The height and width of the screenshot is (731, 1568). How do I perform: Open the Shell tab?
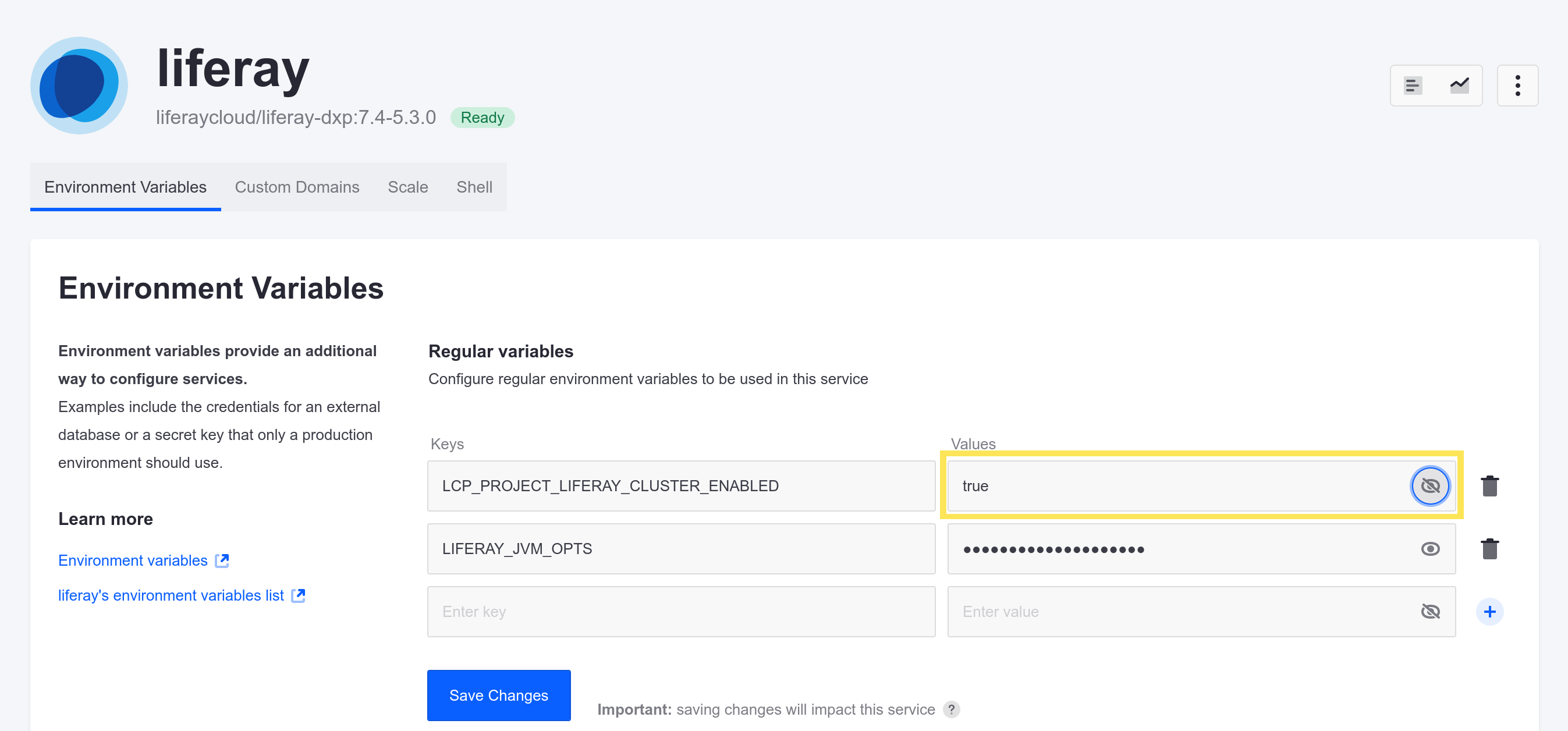tap(474, 187)
